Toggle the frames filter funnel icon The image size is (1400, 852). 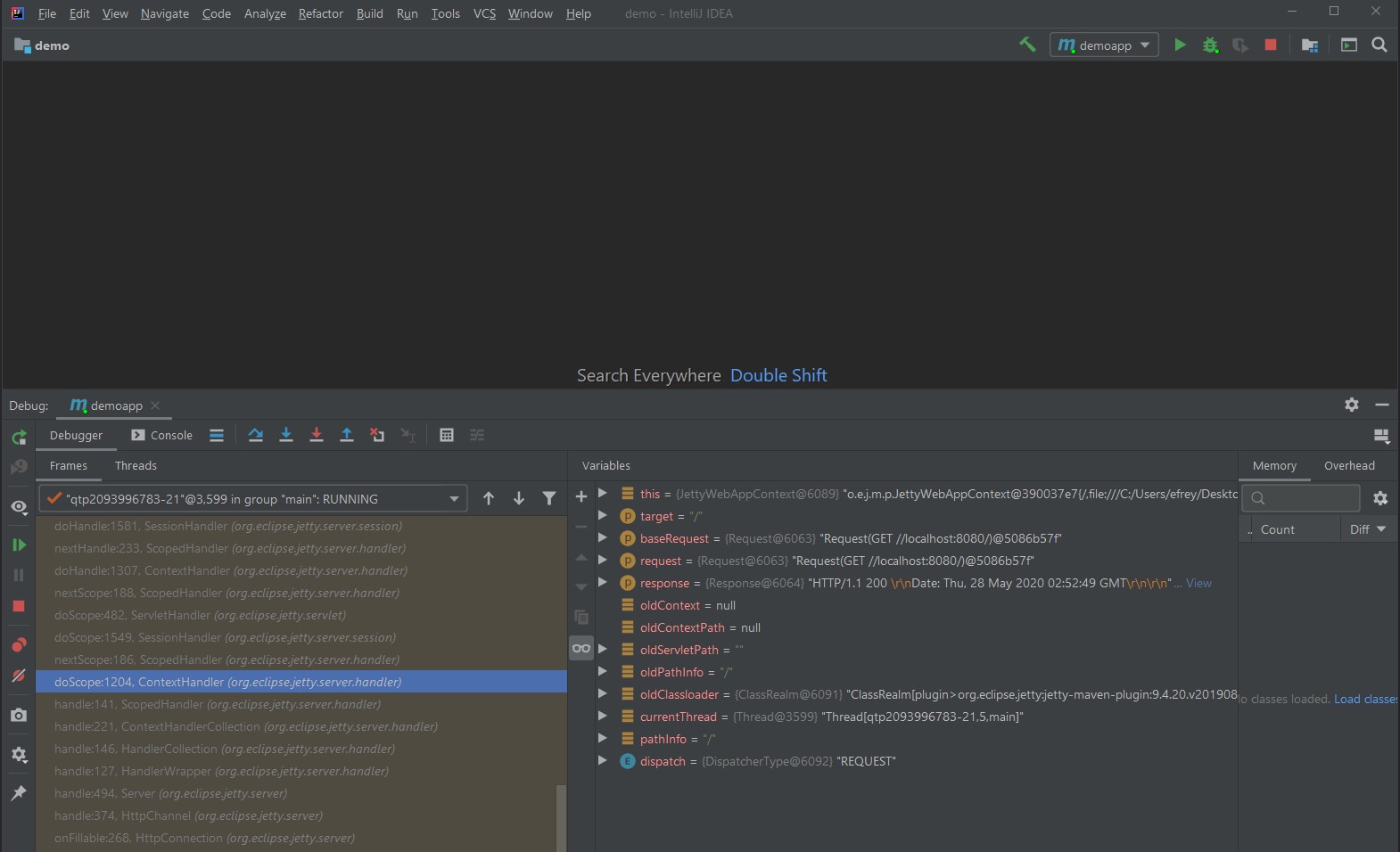click(549, 498)
